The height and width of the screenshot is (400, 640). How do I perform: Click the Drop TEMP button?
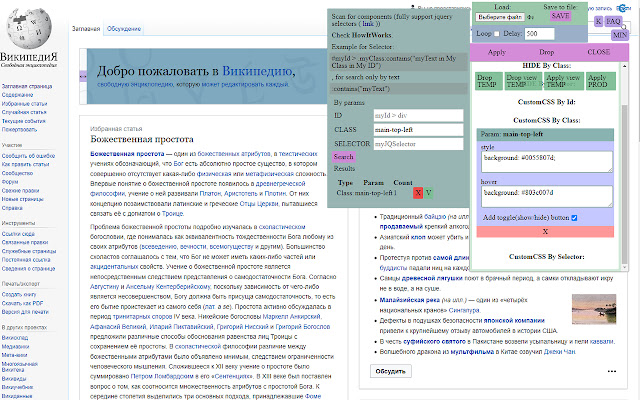(489, 81)
